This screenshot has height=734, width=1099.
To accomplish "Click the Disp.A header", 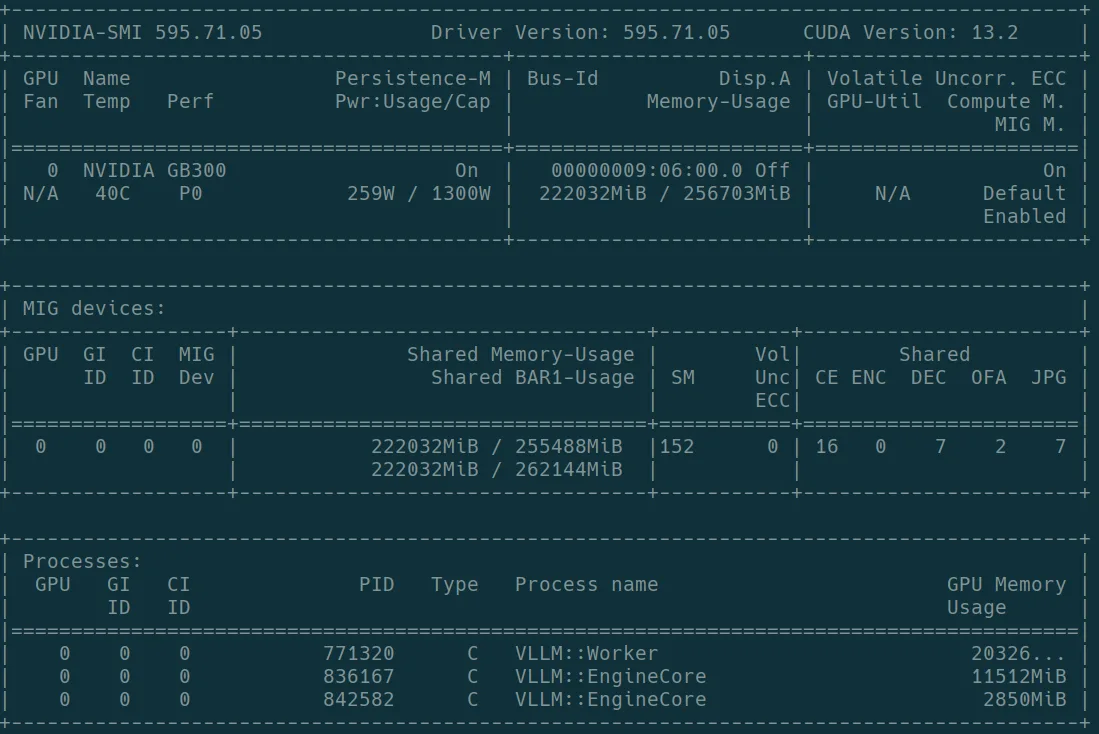I will tap(754, 79).
